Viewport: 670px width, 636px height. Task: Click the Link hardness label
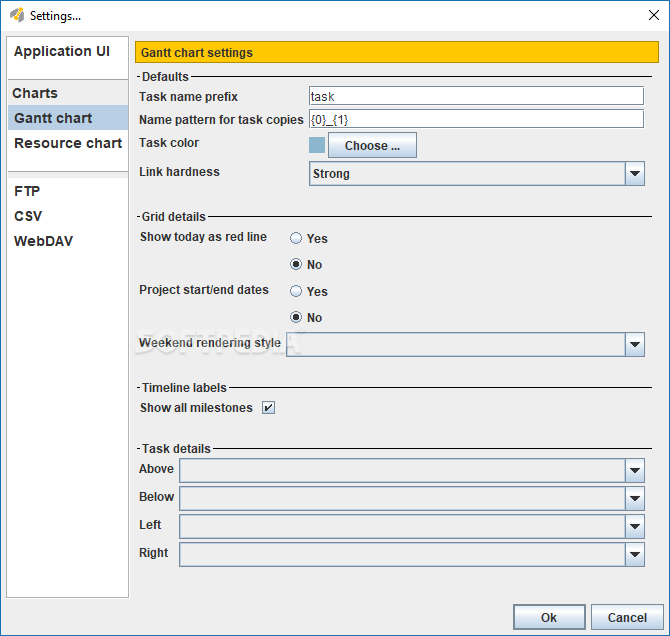[x=179, y=172]
